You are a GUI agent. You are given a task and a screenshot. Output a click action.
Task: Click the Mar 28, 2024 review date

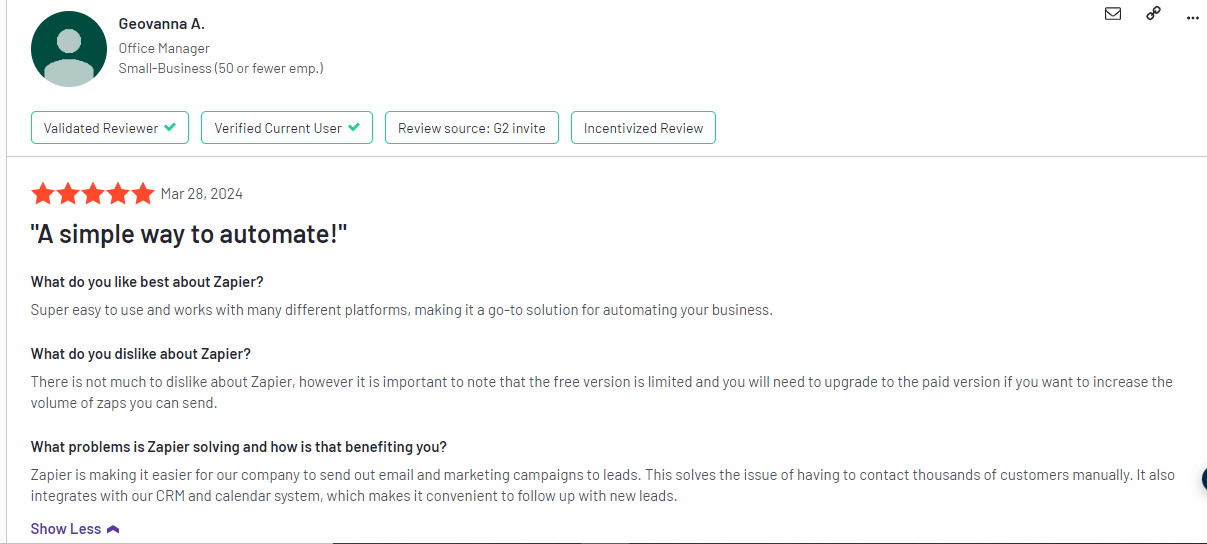coord(202,194)
